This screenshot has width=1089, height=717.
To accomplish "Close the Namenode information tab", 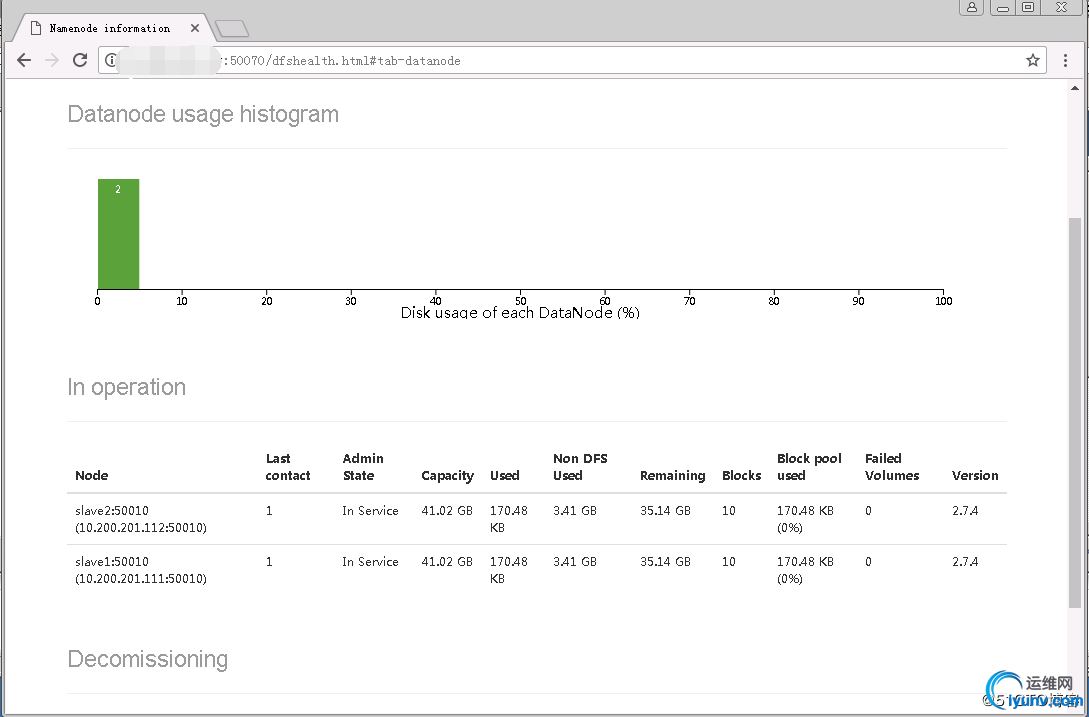I will pyautogui.click(x=194, y=28).
